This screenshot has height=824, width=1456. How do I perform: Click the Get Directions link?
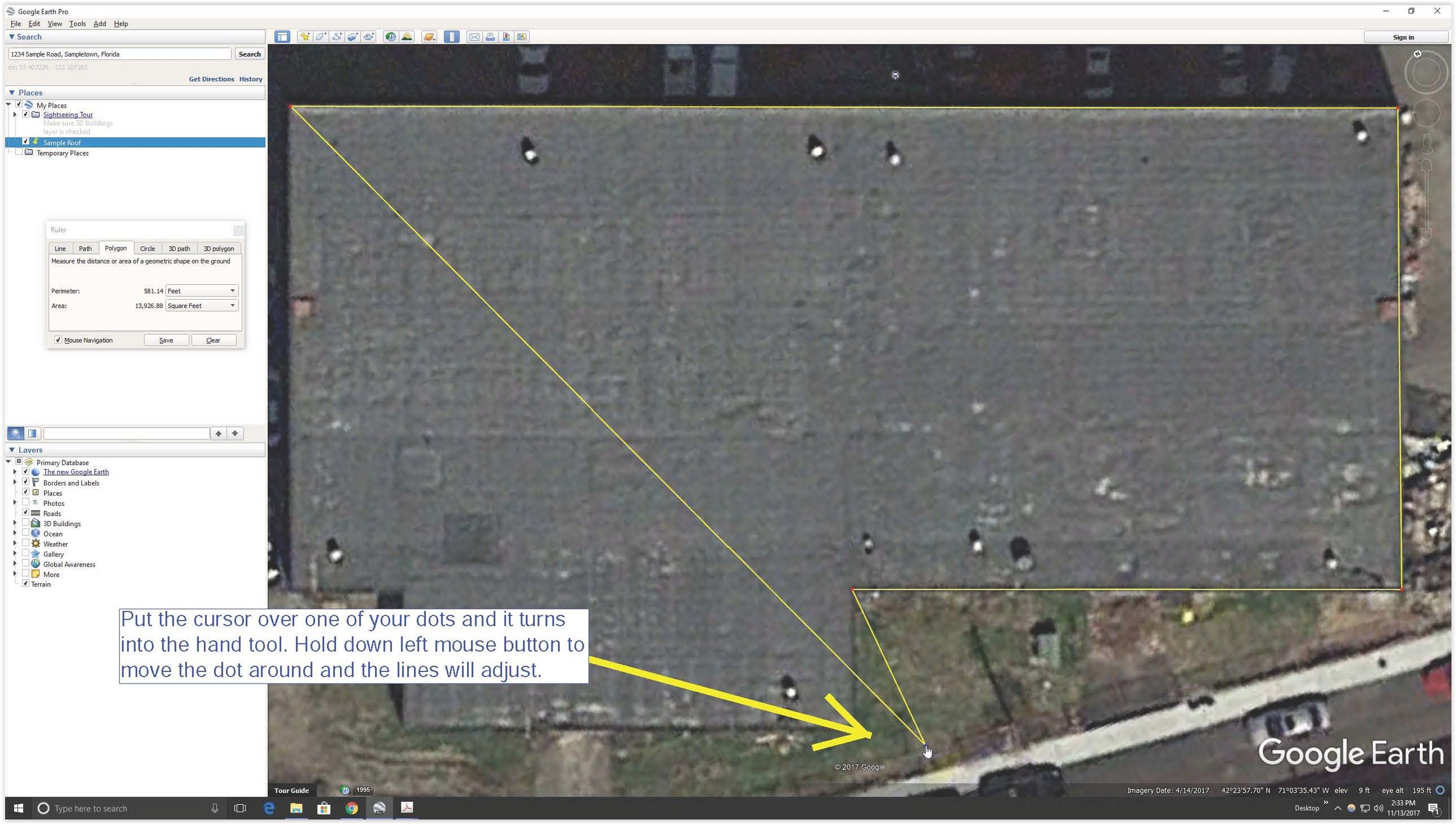[211, 79]
